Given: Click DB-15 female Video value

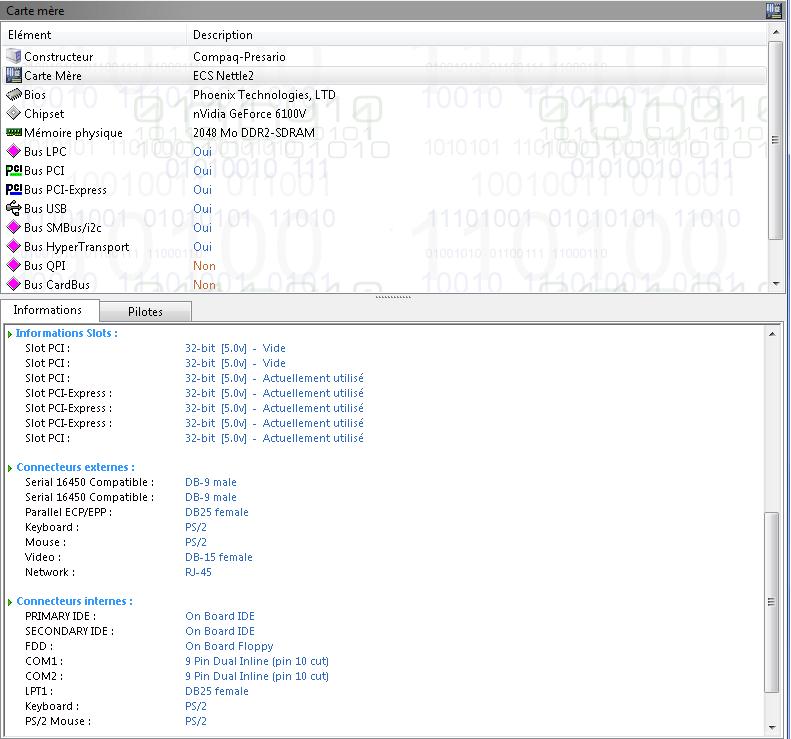Looking at the screenshot, I should [x=219, y=557].
